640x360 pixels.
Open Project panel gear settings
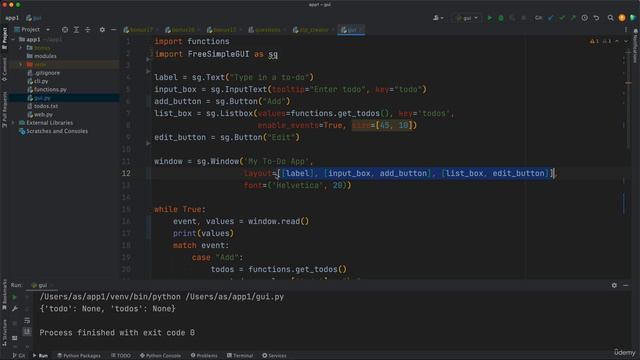102,29
